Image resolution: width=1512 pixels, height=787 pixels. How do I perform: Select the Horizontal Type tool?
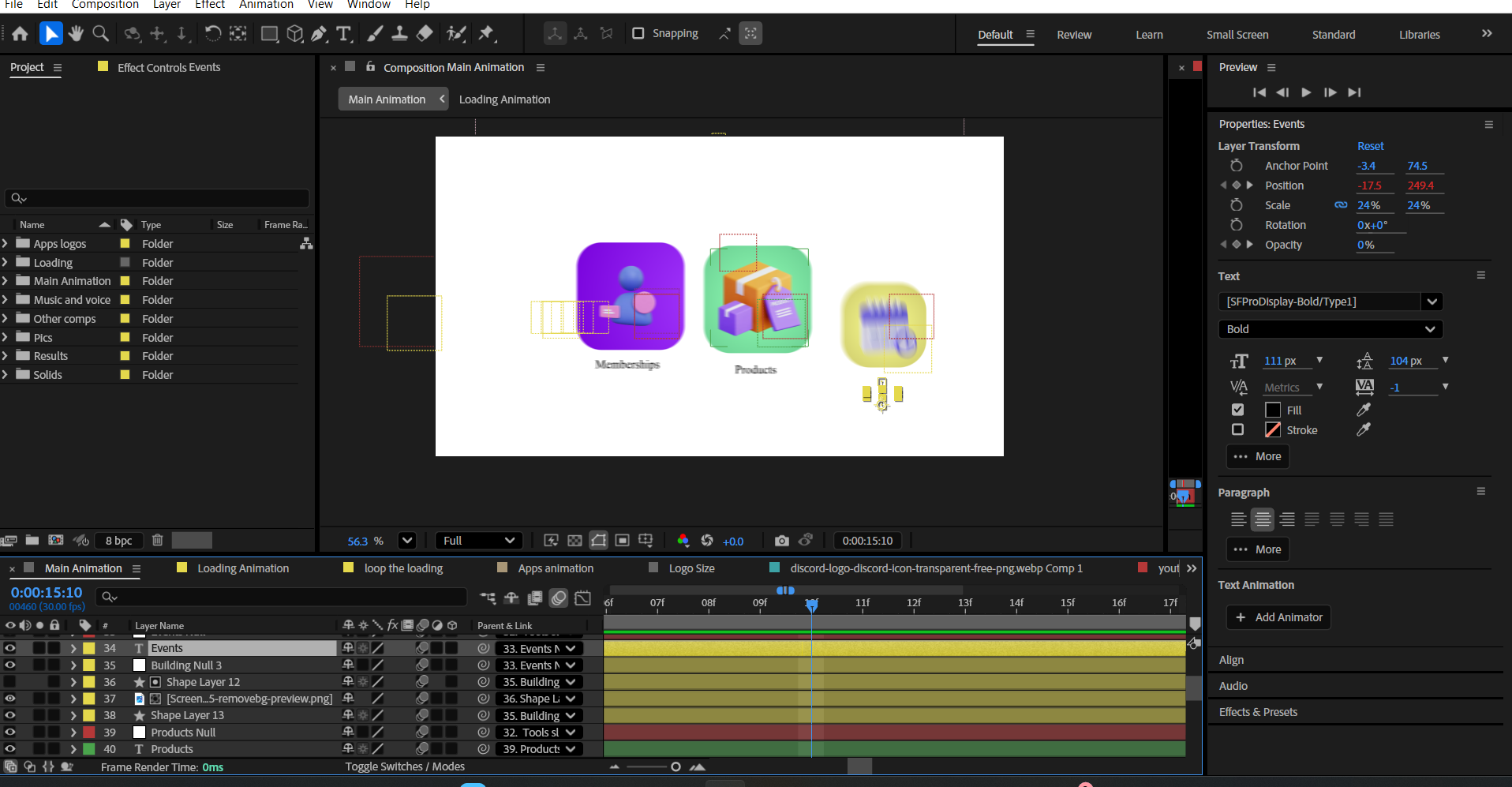[x=343, y=33]
